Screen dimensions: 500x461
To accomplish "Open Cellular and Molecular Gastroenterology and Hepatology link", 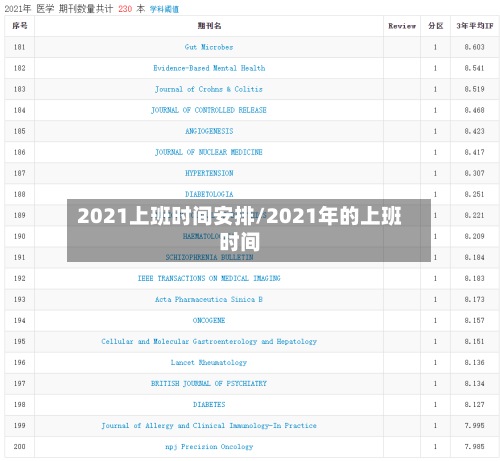I will (209, 341).
